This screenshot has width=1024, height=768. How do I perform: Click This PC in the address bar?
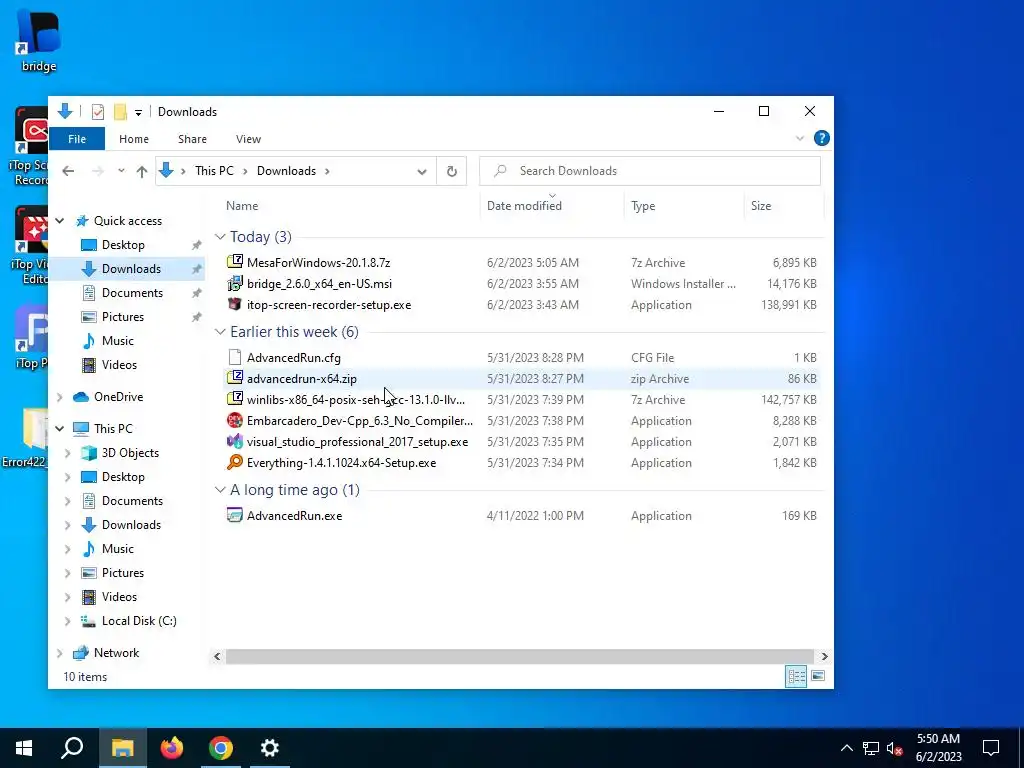tap(214, 171)
